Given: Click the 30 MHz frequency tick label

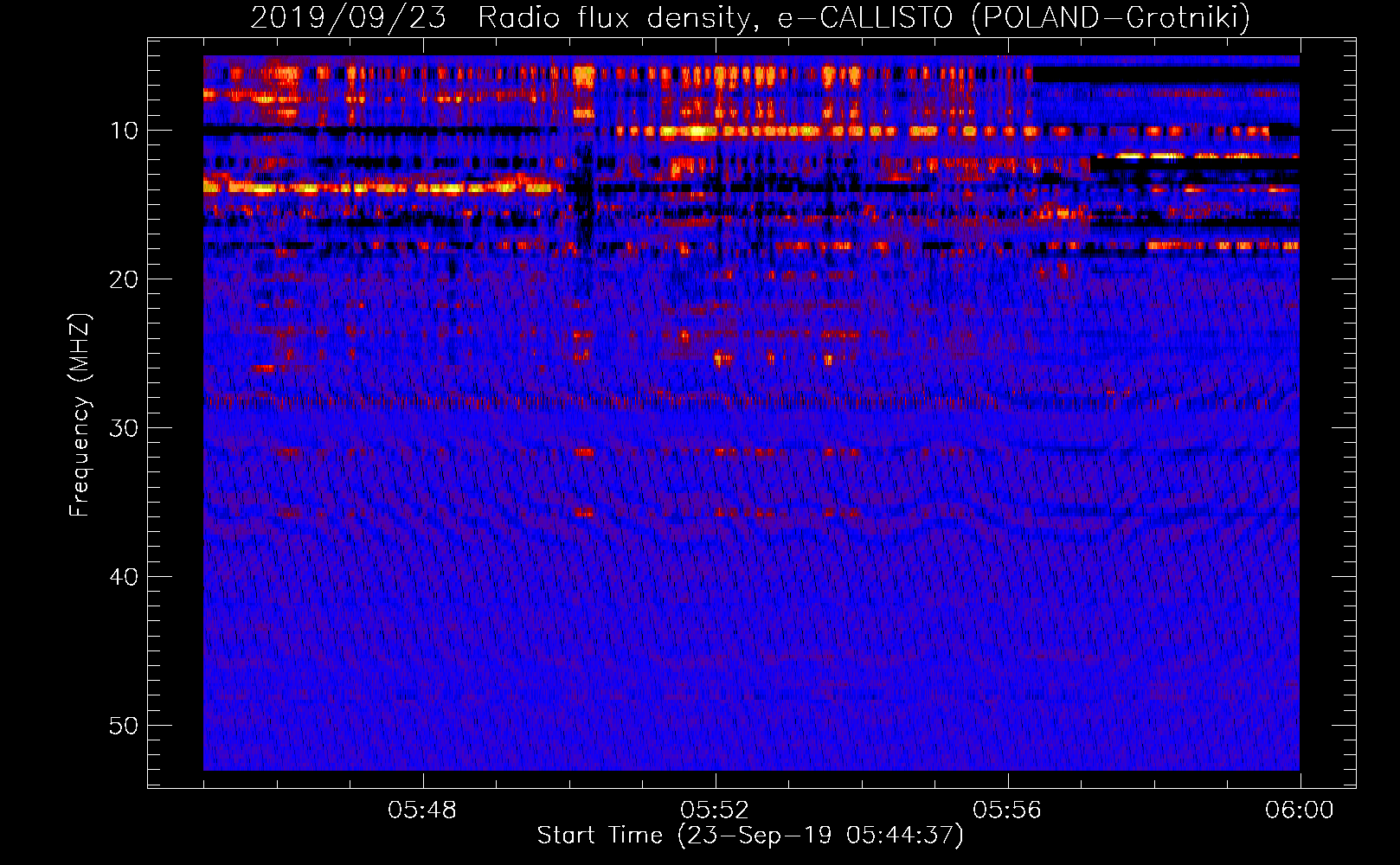Looking at the screenshot, I should 125,428.
